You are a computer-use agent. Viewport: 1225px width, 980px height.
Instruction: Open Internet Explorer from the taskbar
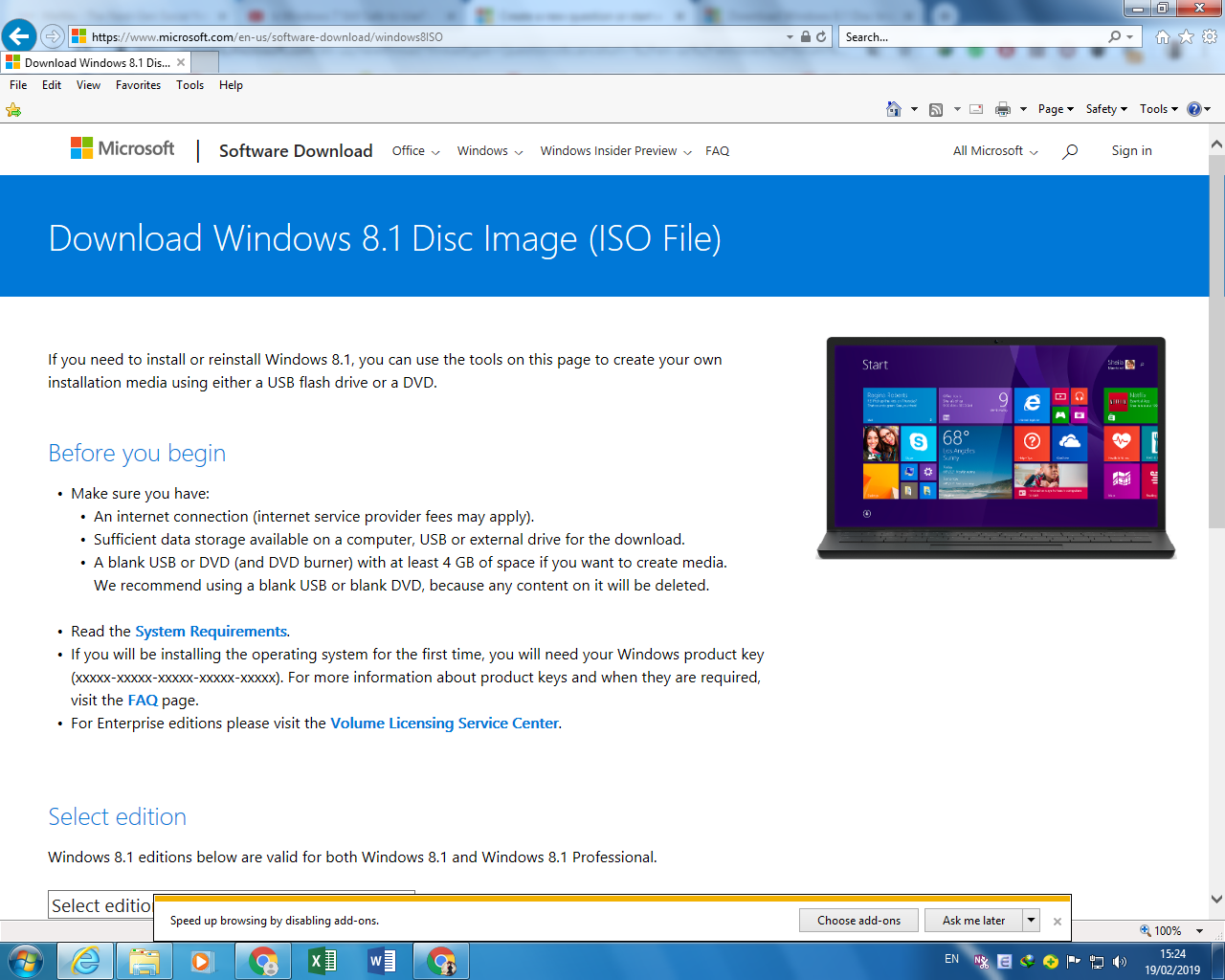pyautogui.click(x=86, y=961)
